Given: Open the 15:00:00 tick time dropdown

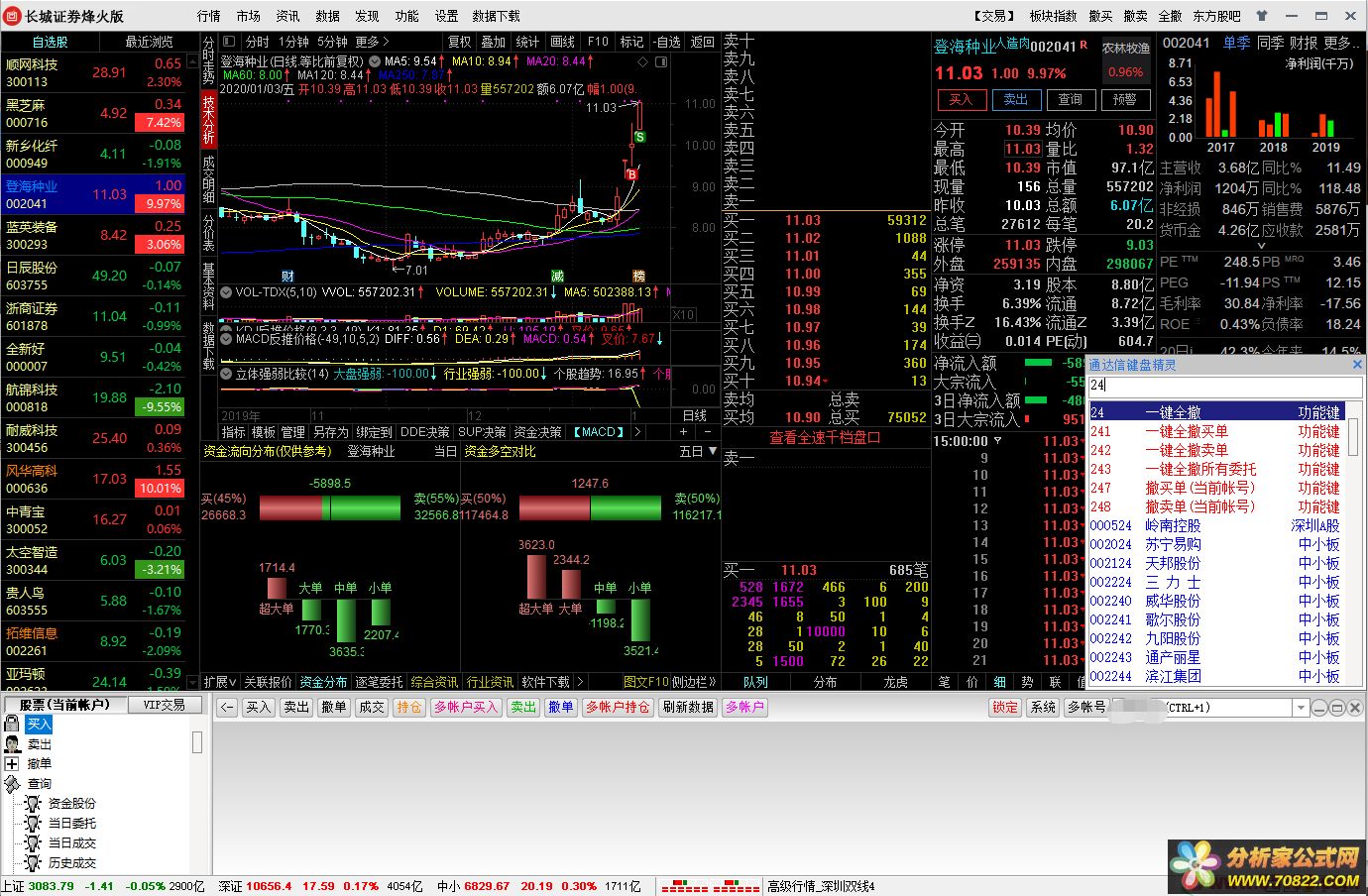Looking at the screenshot, I should 997,441.
